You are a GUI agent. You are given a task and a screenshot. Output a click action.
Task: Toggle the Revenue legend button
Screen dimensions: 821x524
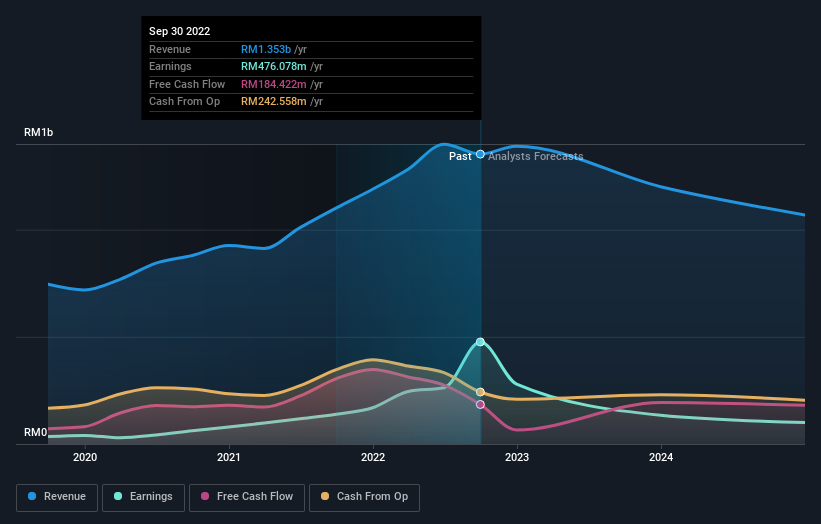[57, 497]
